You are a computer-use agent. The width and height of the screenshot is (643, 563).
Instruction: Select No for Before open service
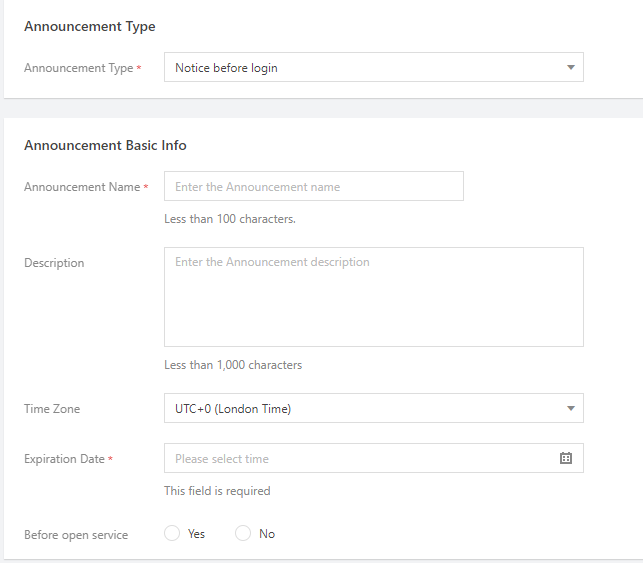(243, 533)
